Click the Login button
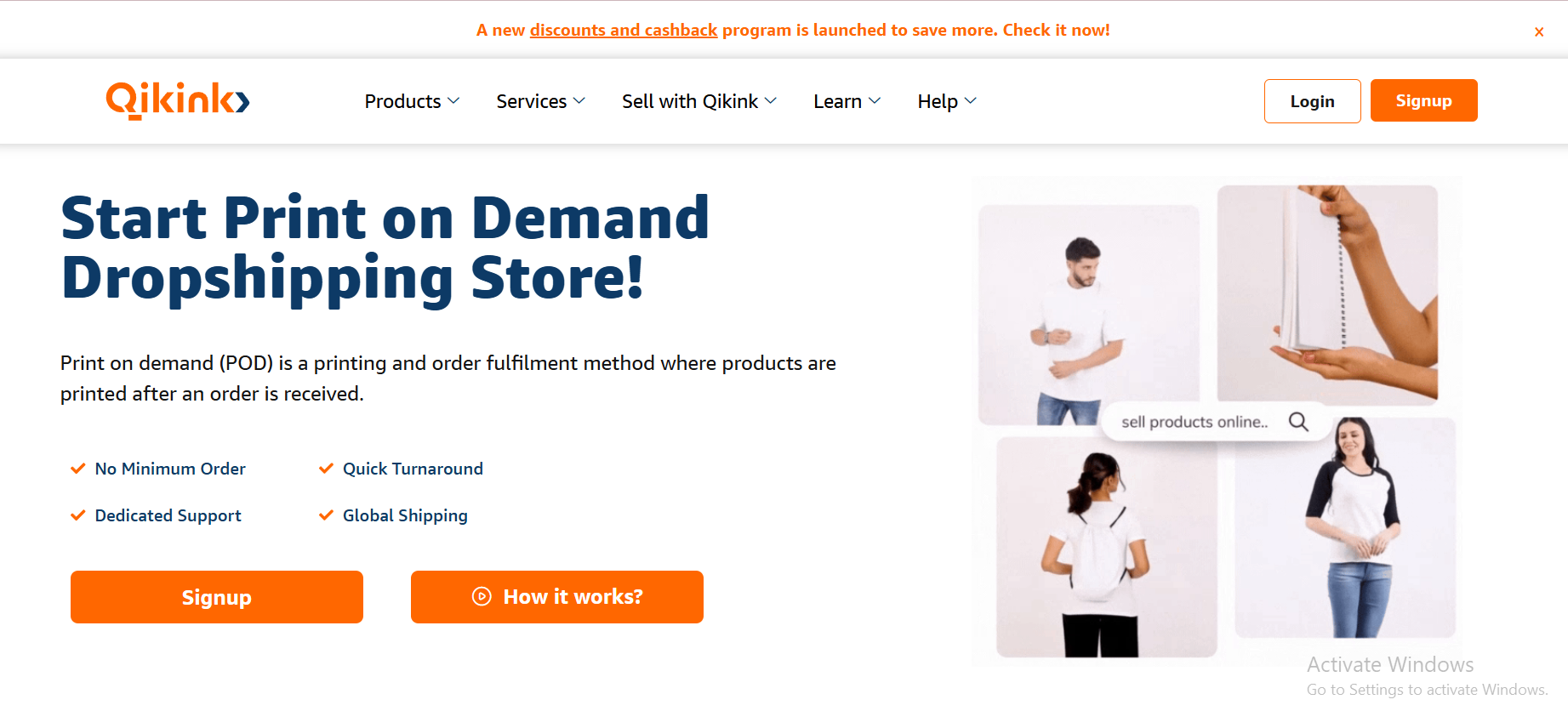1568x728 pixels. click(x=1312, y=101)
